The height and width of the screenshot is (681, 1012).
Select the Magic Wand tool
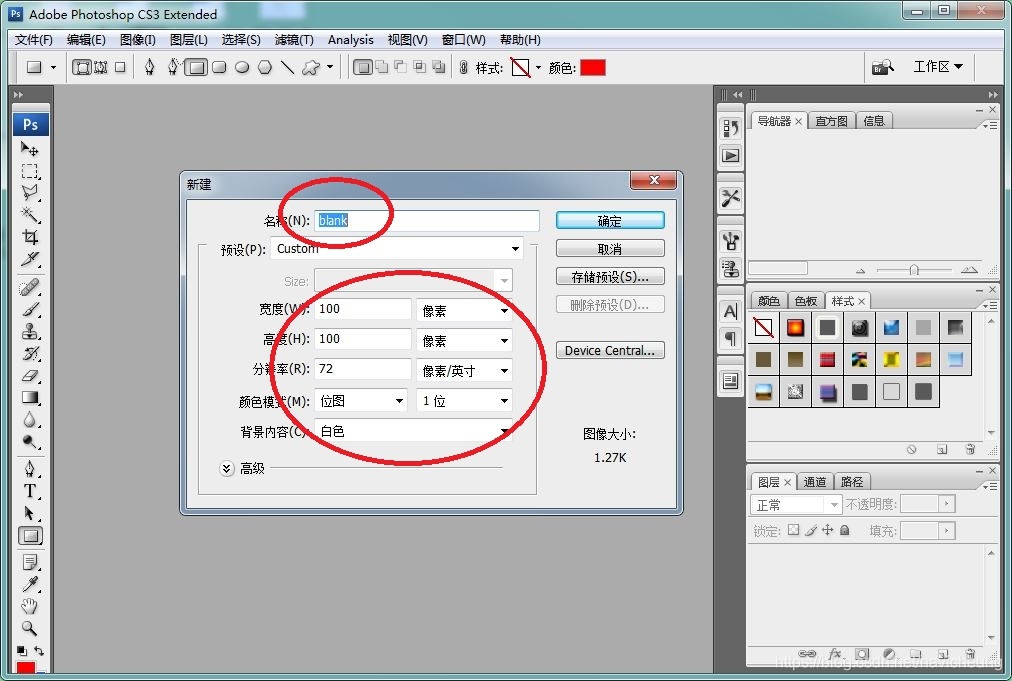coord(30,214)
